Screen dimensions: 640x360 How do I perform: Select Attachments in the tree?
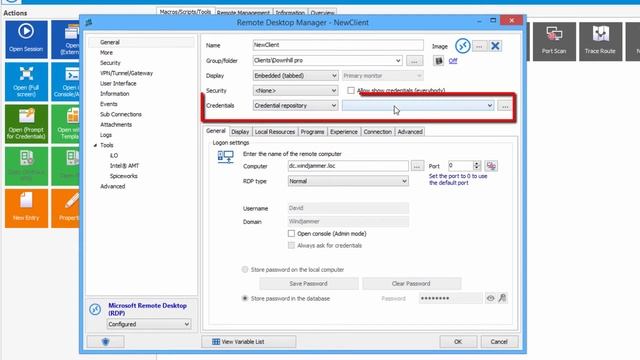point(116,124)
